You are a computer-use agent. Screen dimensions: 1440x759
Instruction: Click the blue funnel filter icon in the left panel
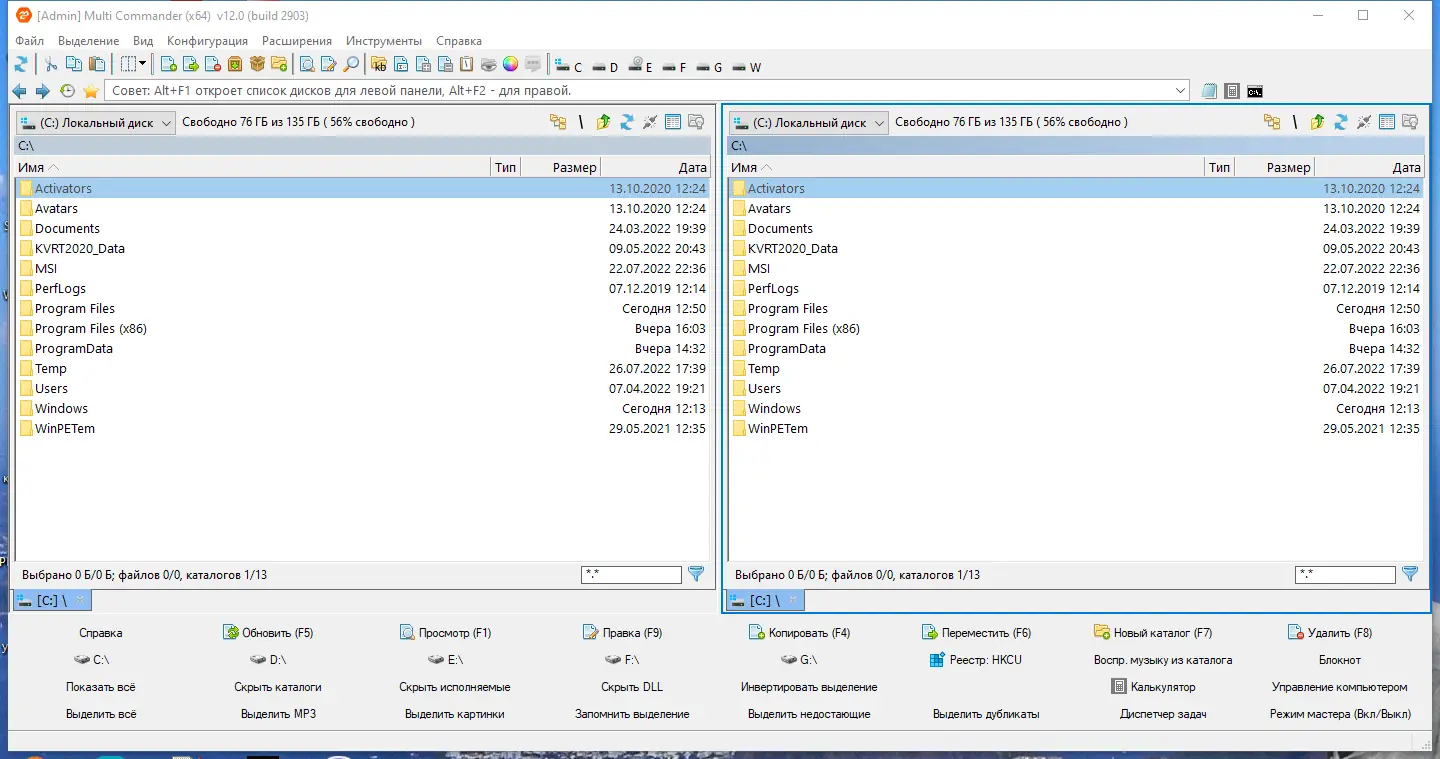696,574
